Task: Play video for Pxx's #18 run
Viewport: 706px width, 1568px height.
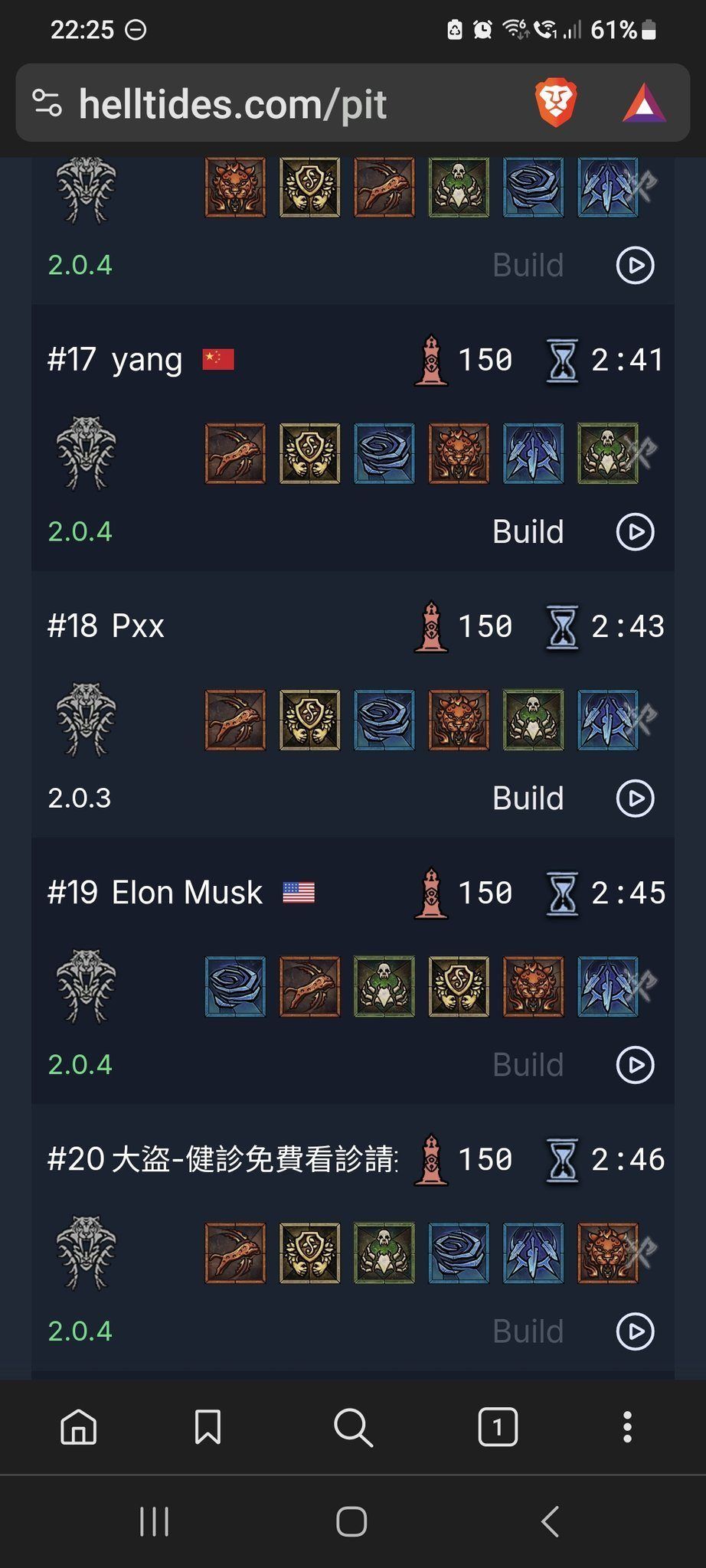Action: (636, 799)
